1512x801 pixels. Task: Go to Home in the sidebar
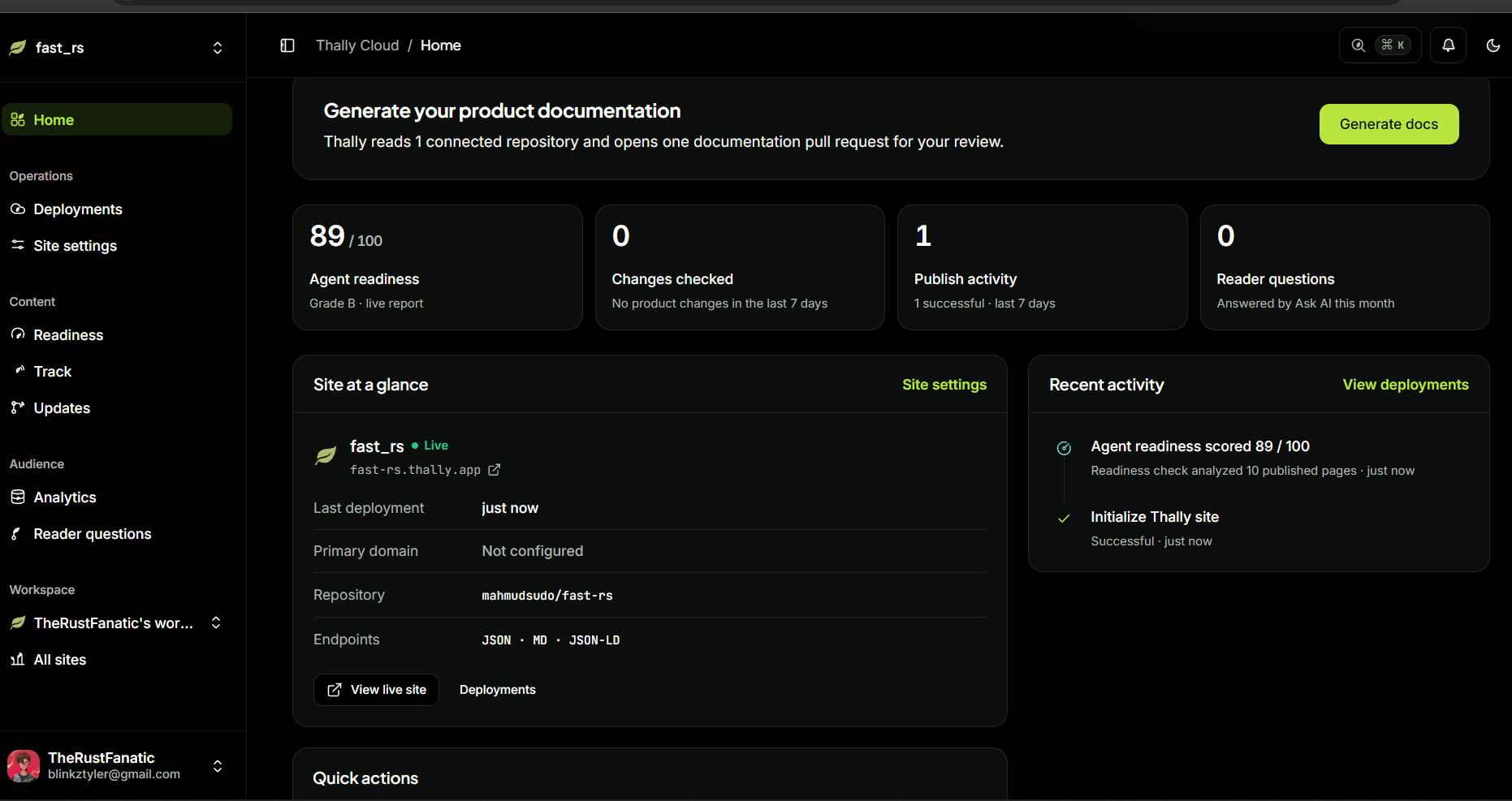coord(117,119)
